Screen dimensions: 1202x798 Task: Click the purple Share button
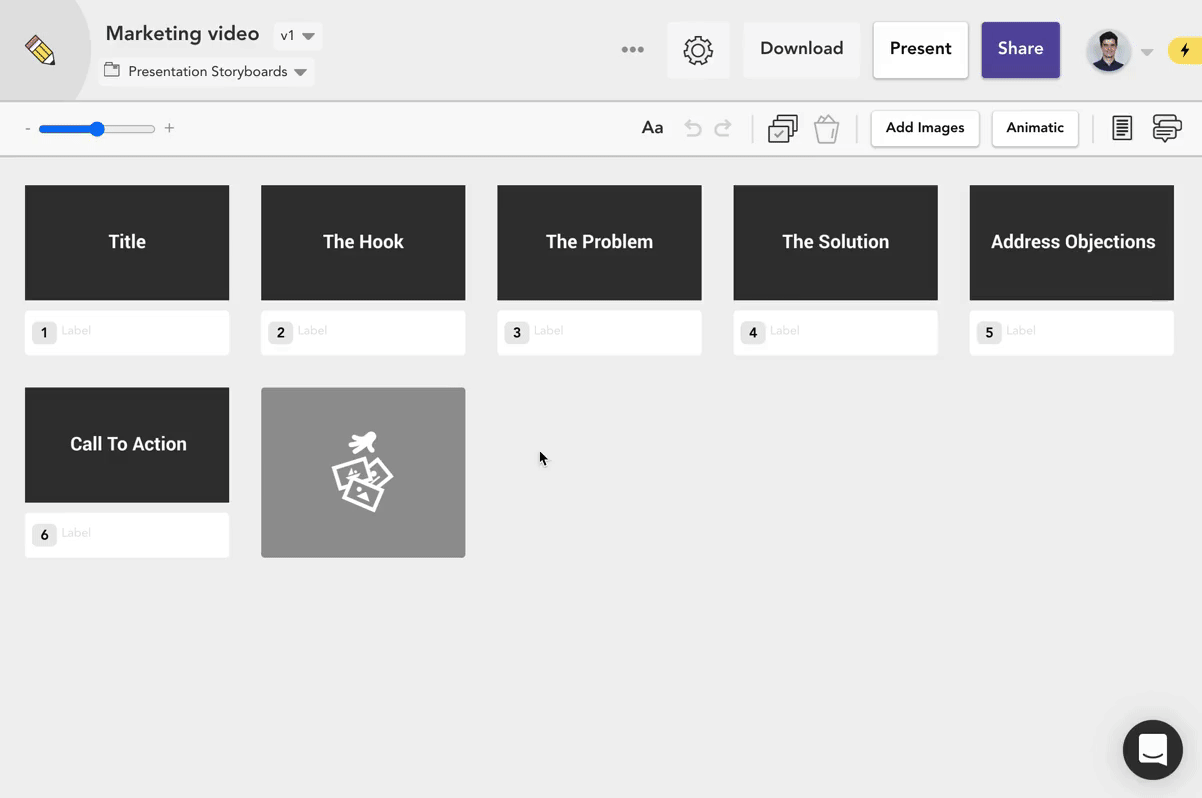pyautogui.click(x=1020, y=49)
